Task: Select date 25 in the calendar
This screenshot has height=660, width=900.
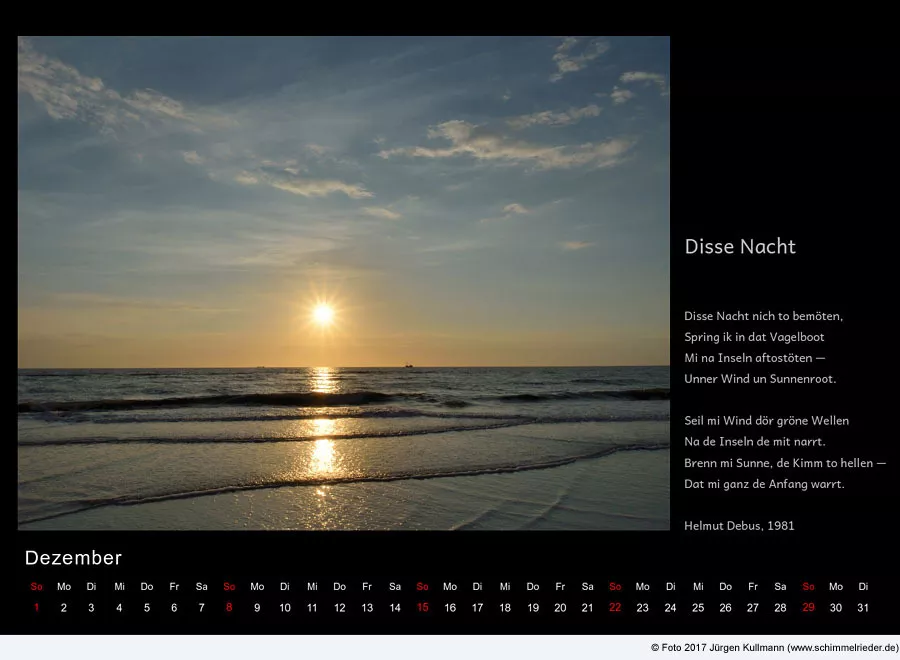Action: point(698,607)
